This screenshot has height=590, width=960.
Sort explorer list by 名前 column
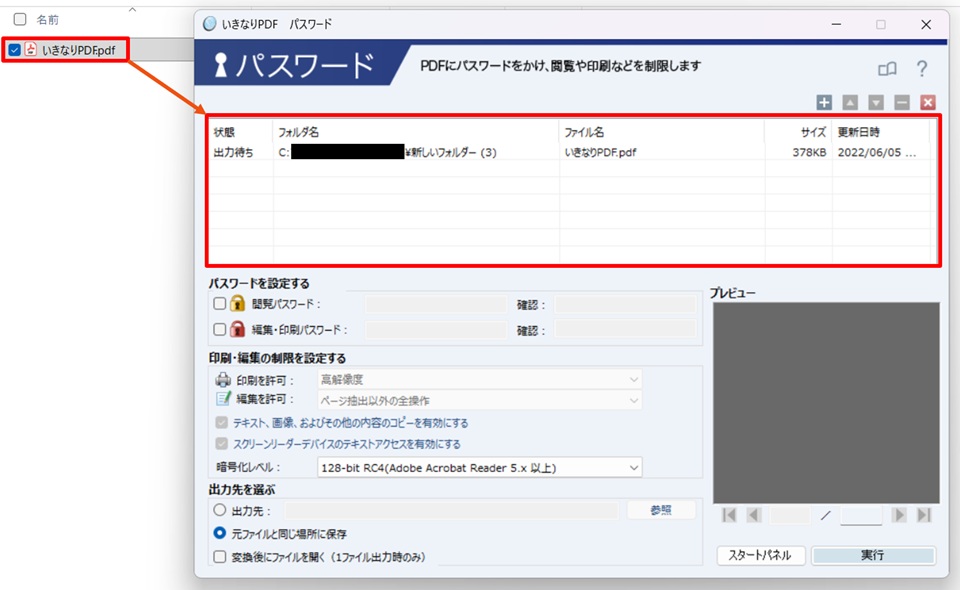(x=47, y=20)
